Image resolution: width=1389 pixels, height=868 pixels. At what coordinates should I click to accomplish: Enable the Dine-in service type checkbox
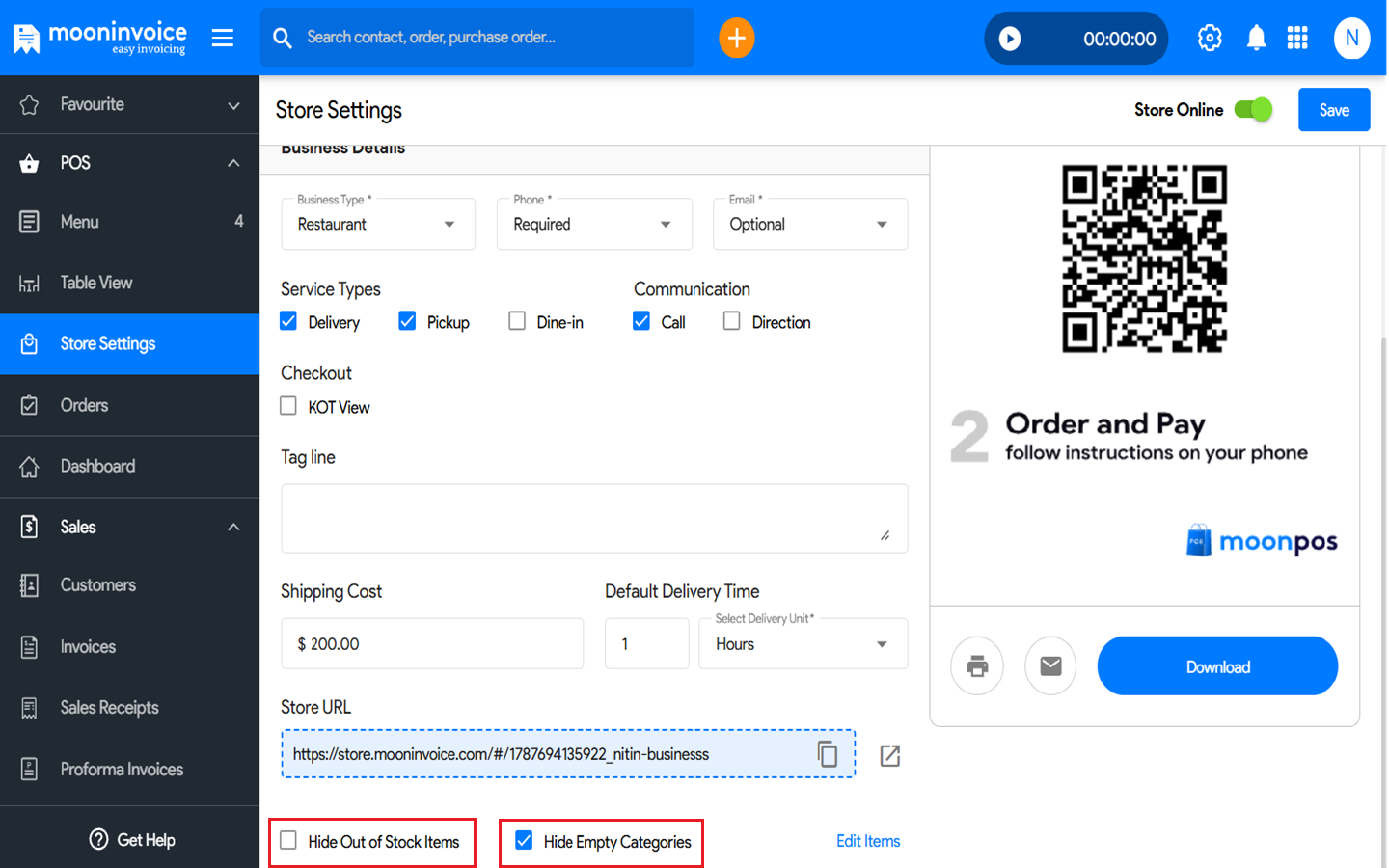(517, 321)
